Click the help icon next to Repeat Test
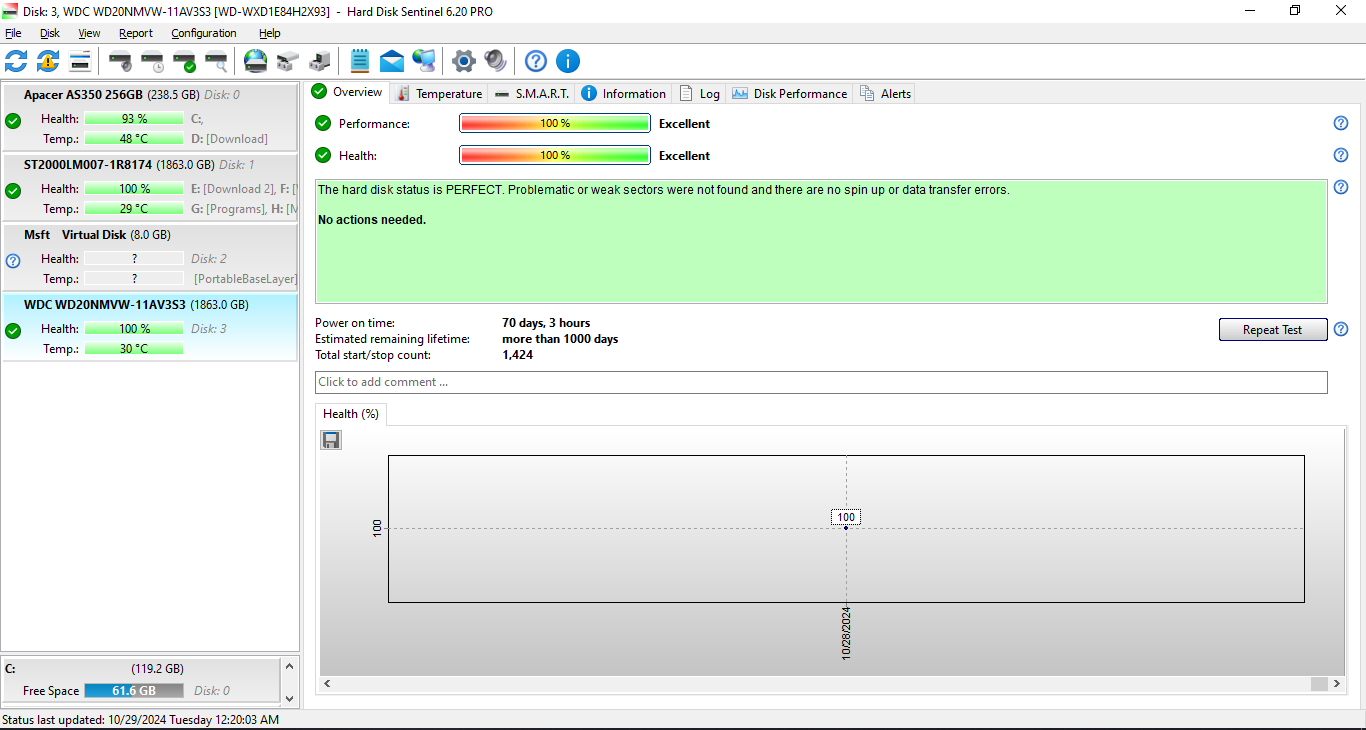1366x730 pixels. (x=1341, y=329)
